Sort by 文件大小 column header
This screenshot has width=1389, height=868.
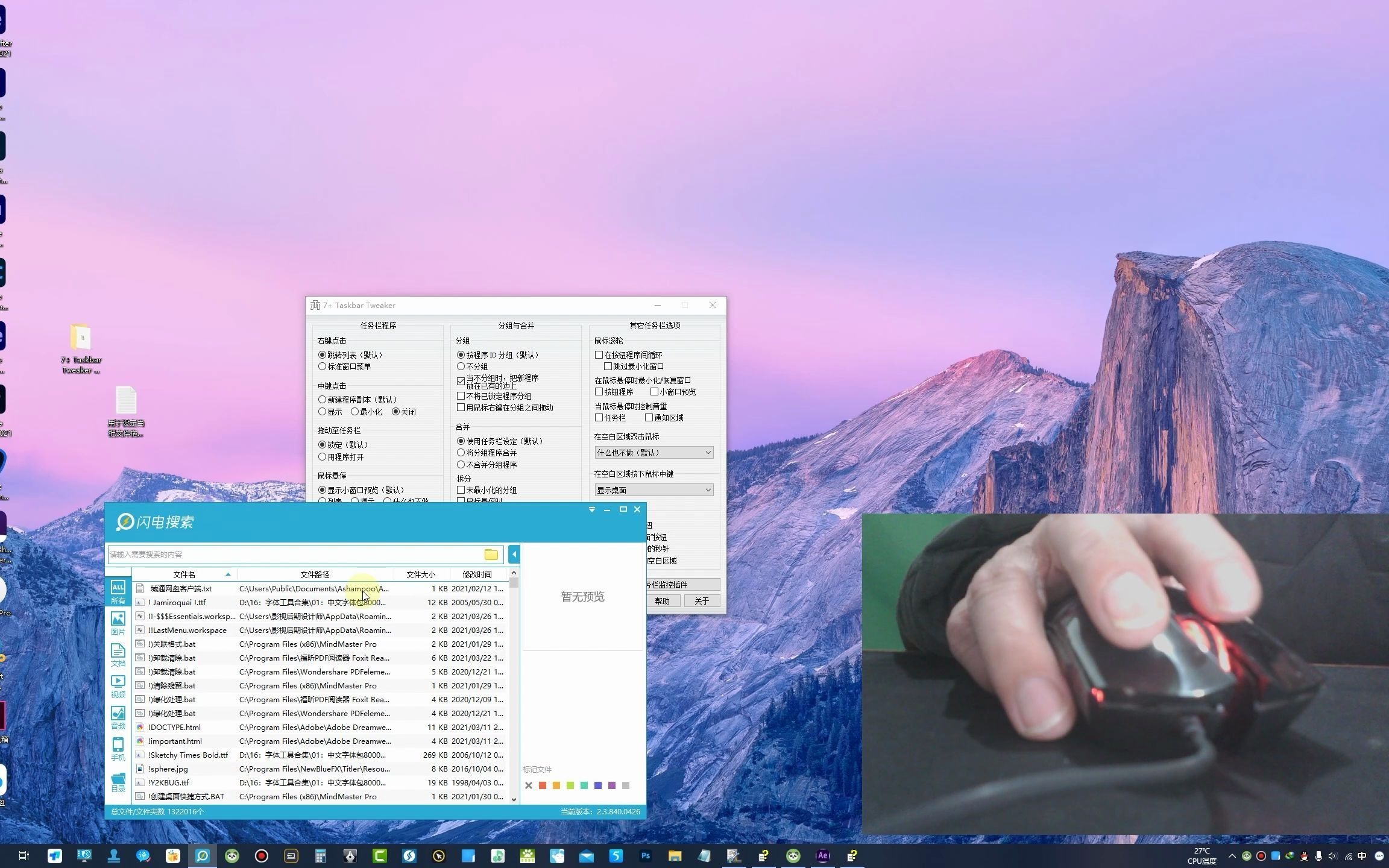(x=420, y=574)
